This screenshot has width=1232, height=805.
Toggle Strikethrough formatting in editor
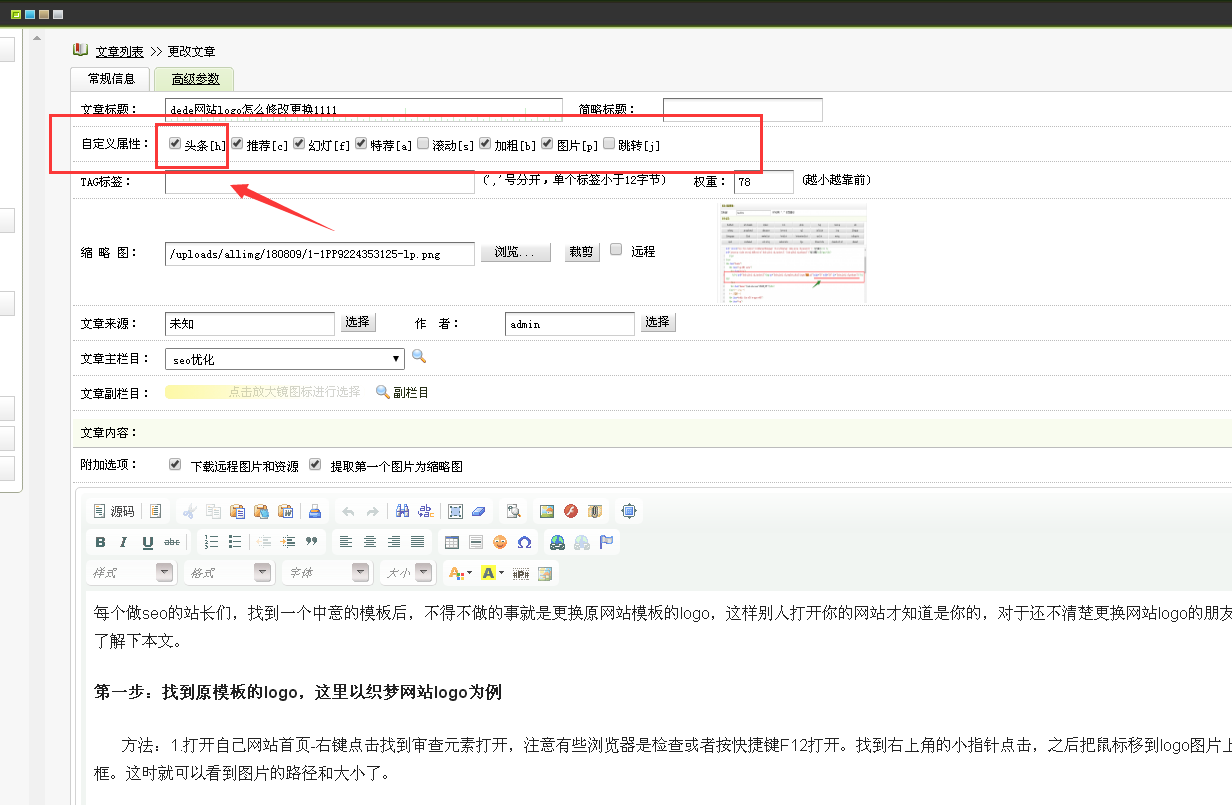pyautogui.click(x=172, y=542)
